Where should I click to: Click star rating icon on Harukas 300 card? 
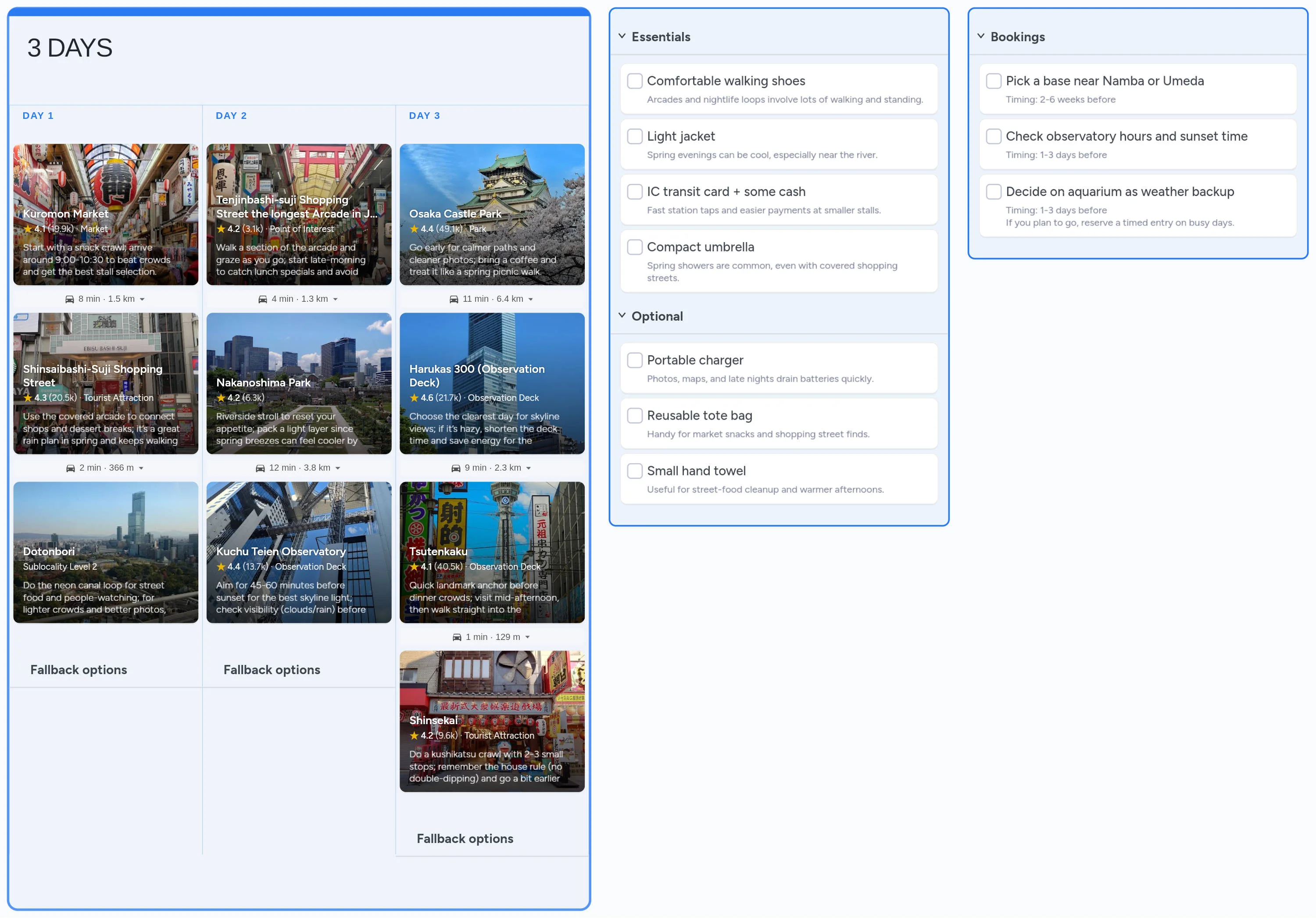pos(414,398)
